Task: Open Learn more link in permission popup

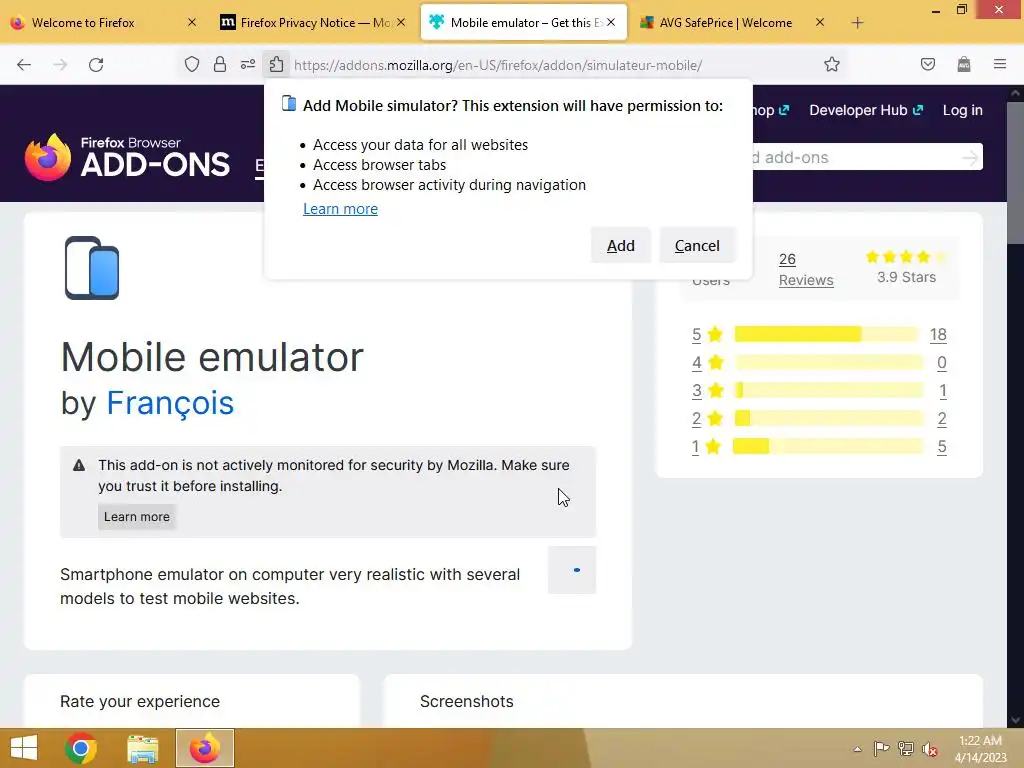Action: 340,209
